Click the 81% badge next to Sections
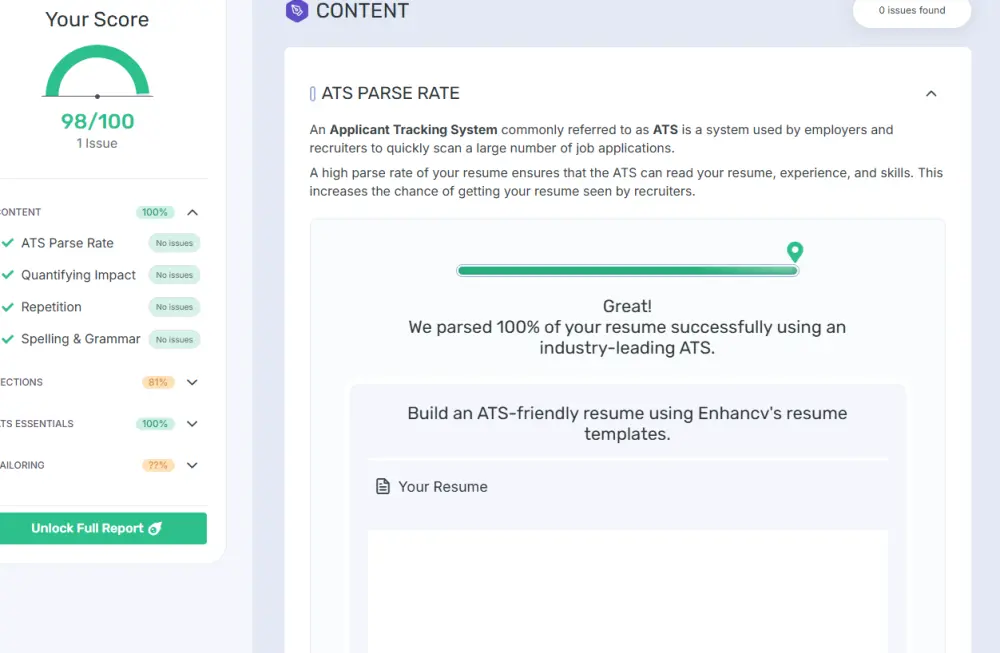The width and height of the screenshot is (1000, 653). pos(158,383)
